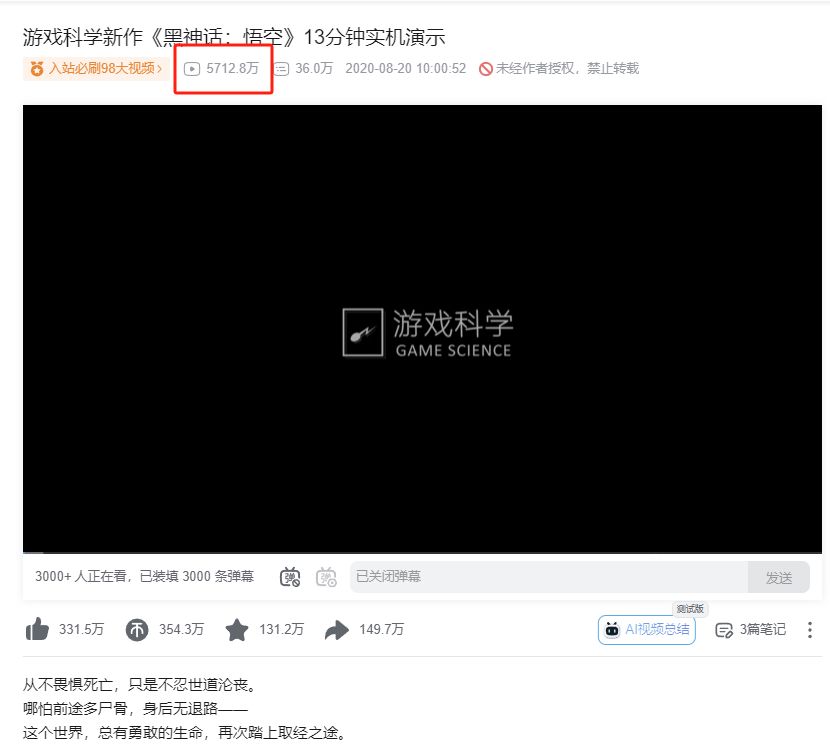Toggle the danmaku display switch icon
This screenshot has width=830, height=755.
click(290, 577)
